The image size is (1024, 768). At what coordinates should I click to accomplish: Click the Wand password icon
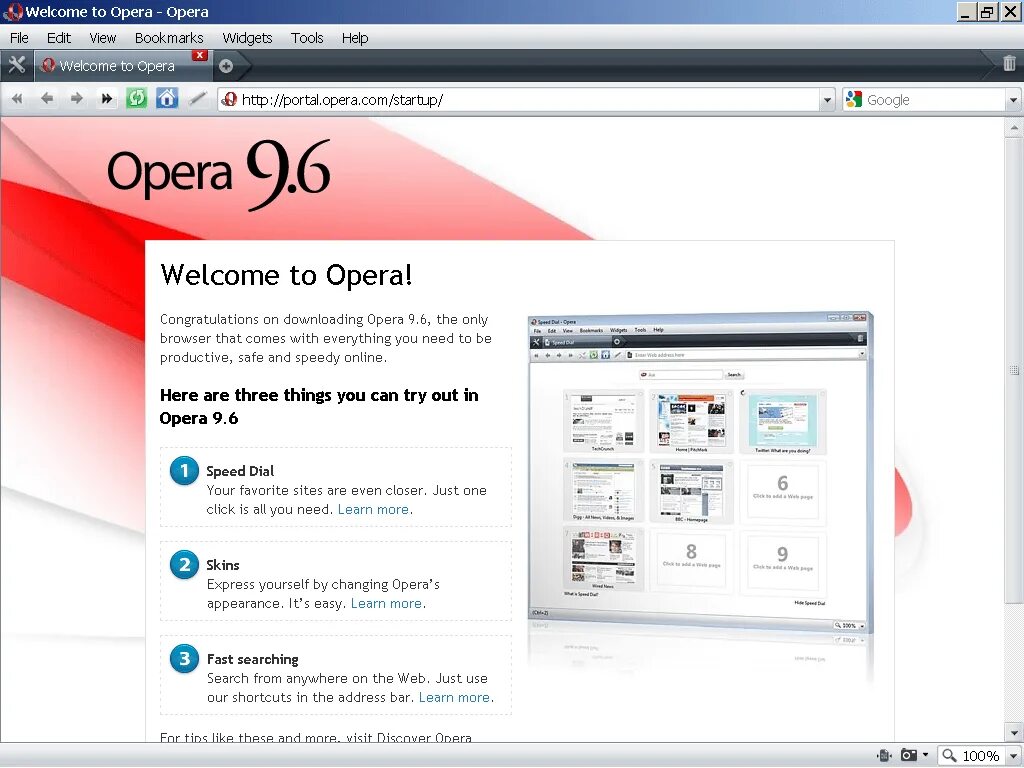point(197,99)
